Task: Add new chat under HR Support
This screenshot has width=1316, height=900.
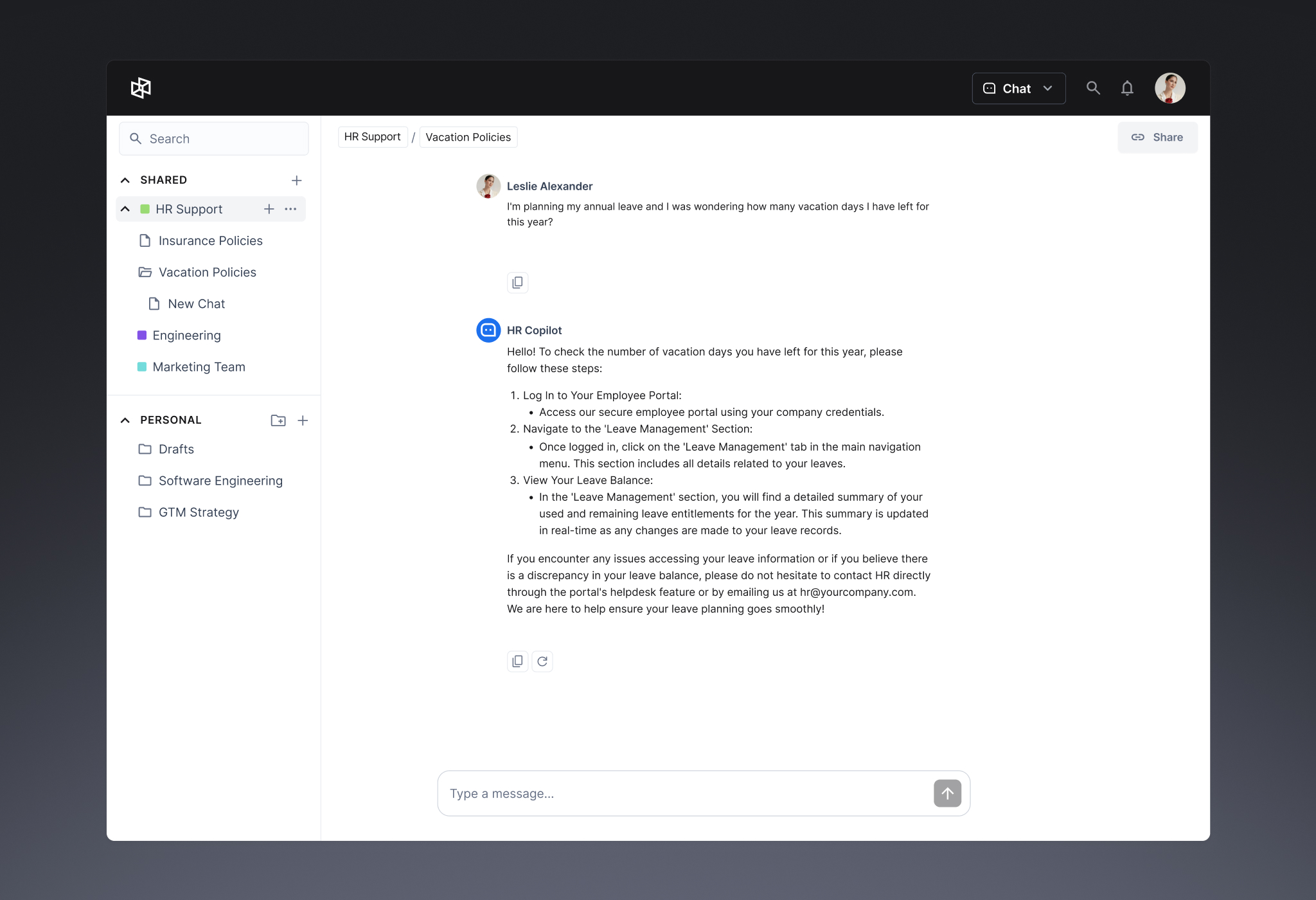Action: (269, 209)
